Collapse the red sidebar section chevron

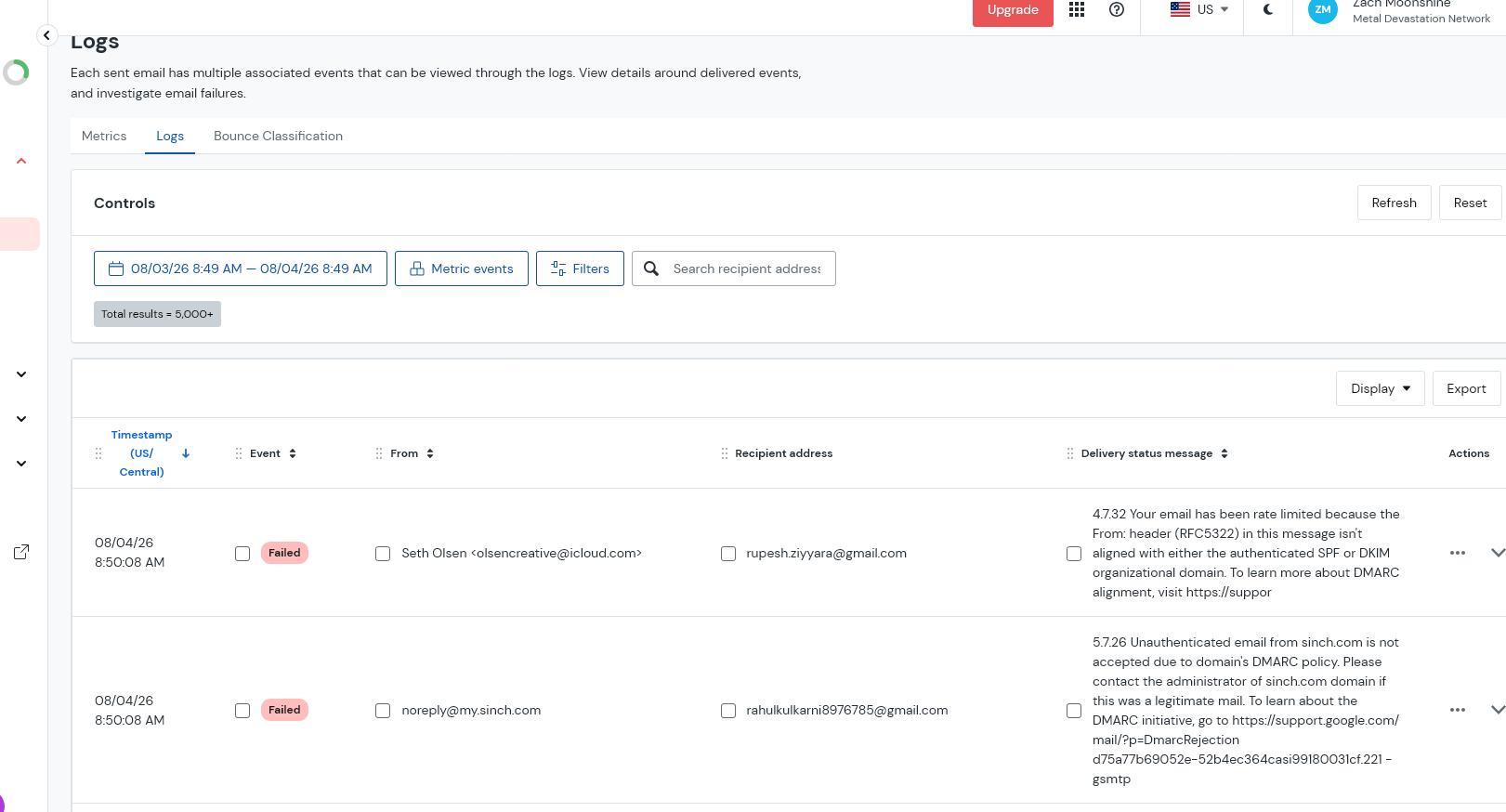coord(21,162)
